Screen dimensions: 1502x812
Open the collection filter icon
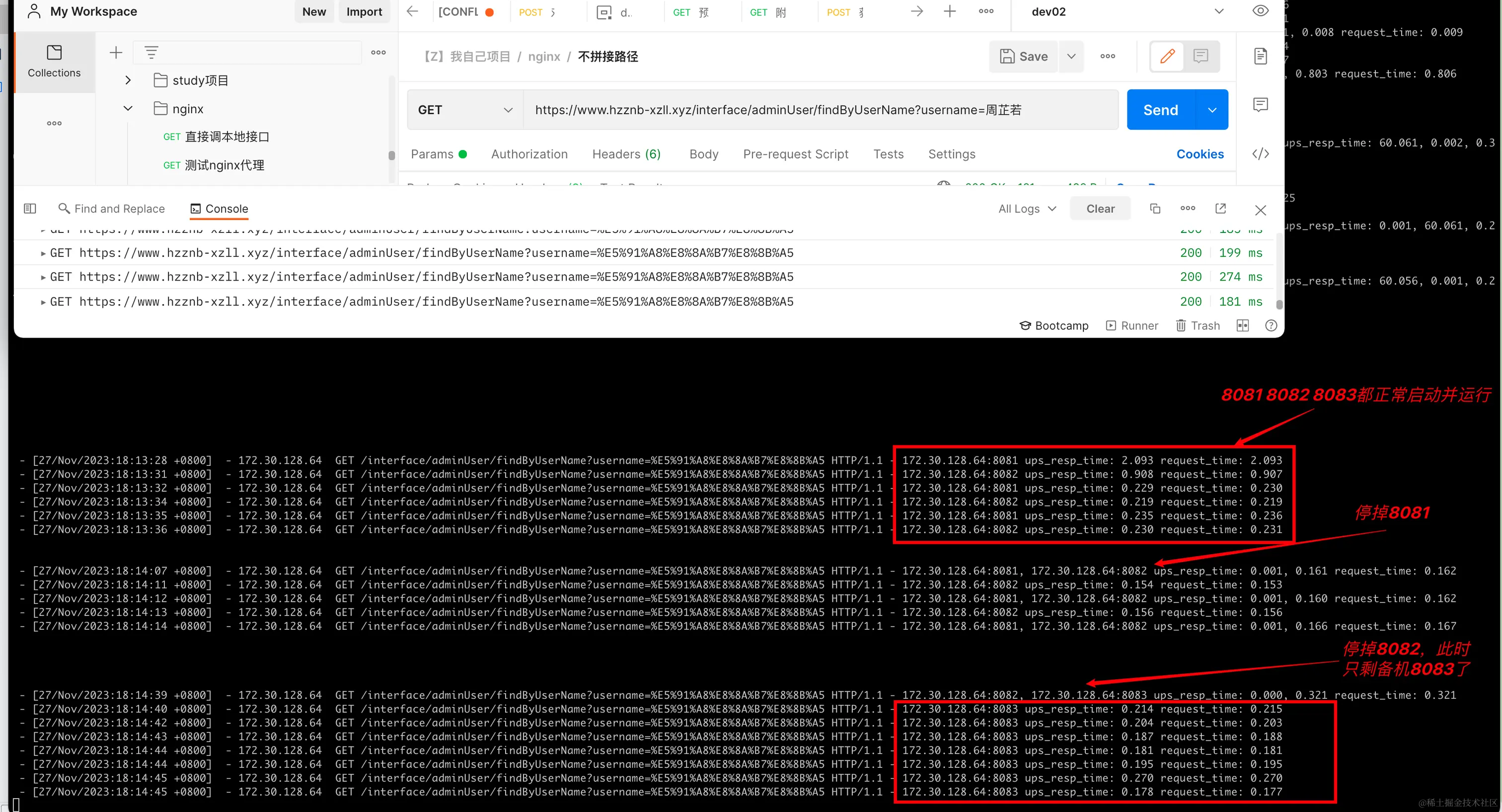[x=151, y=53]
